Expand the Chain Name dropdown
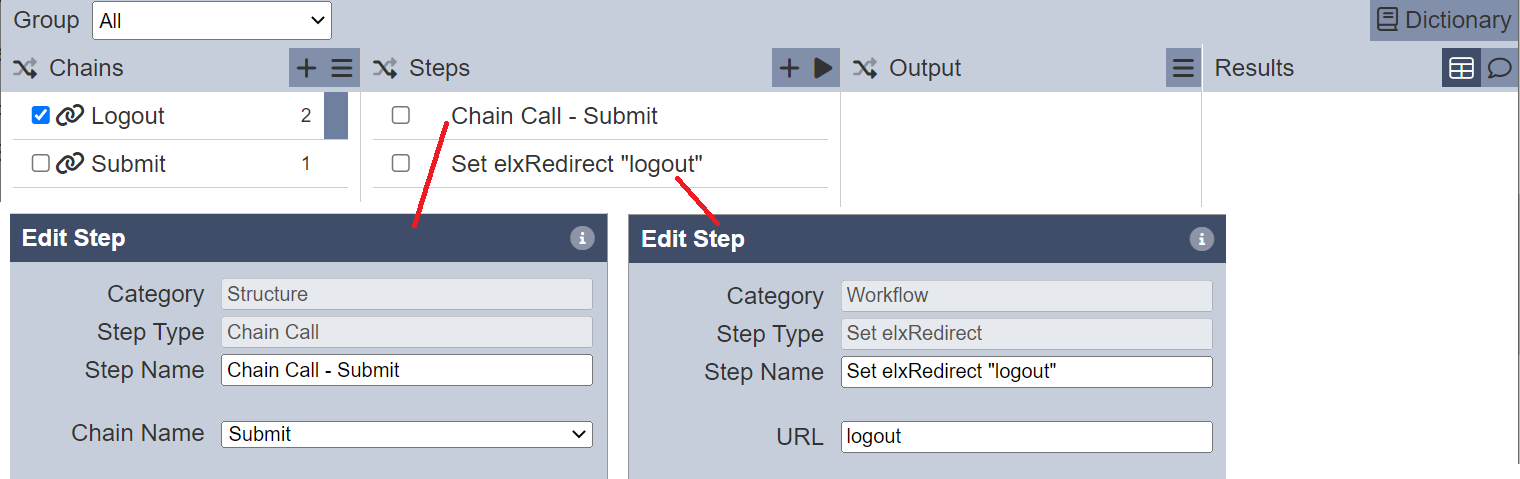The width and height of the screenshot is (1520, 479). [x=407, y=434]
